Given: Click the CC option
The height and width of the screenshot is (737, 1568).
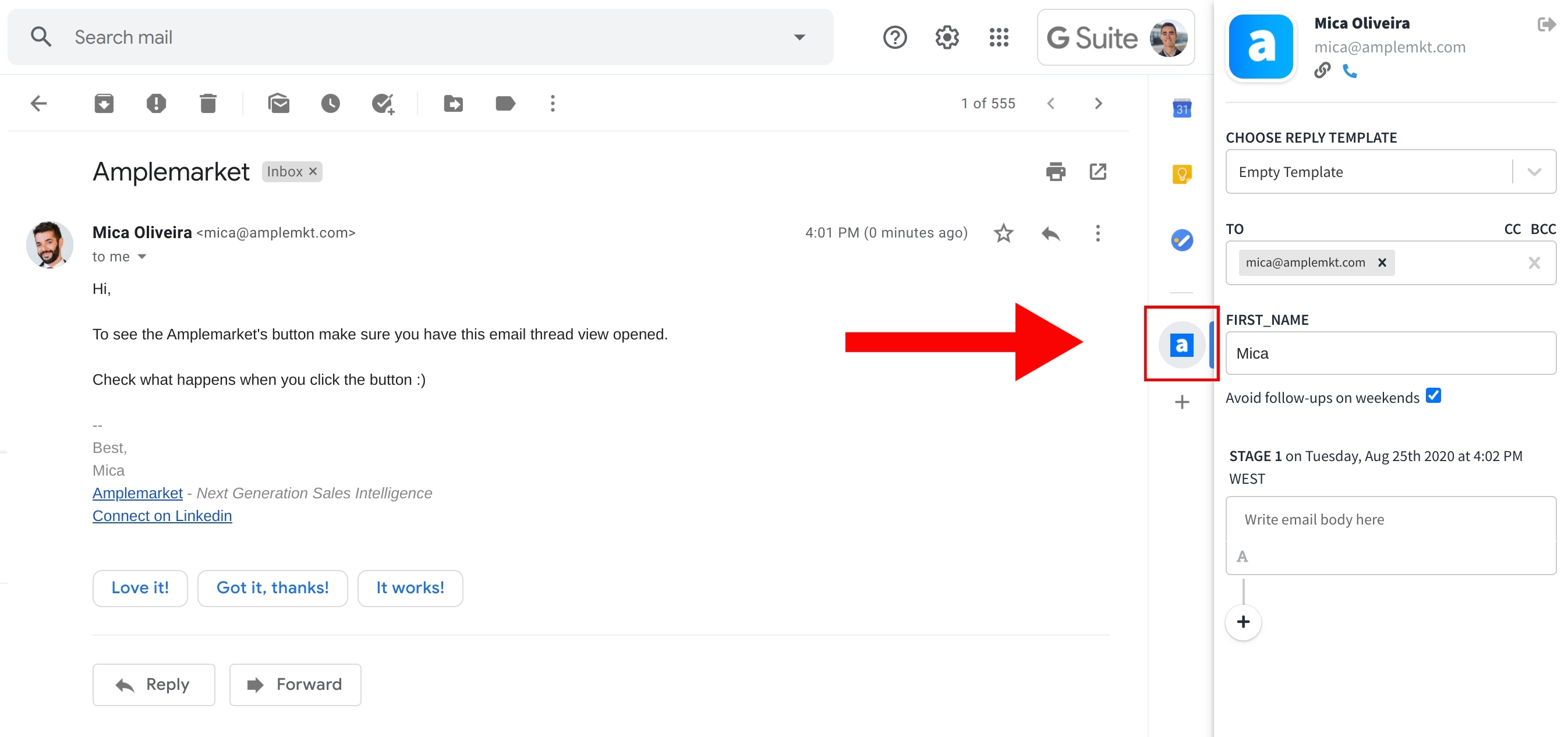Looking at the screenshot, I should pos(1512,229).
